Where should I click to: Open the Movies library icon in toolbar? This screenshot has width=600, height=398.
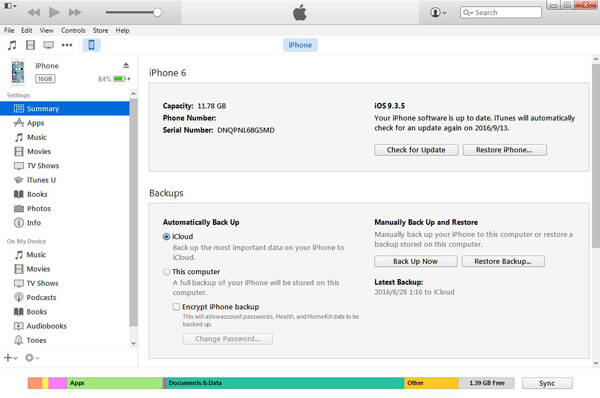(30, 45)
